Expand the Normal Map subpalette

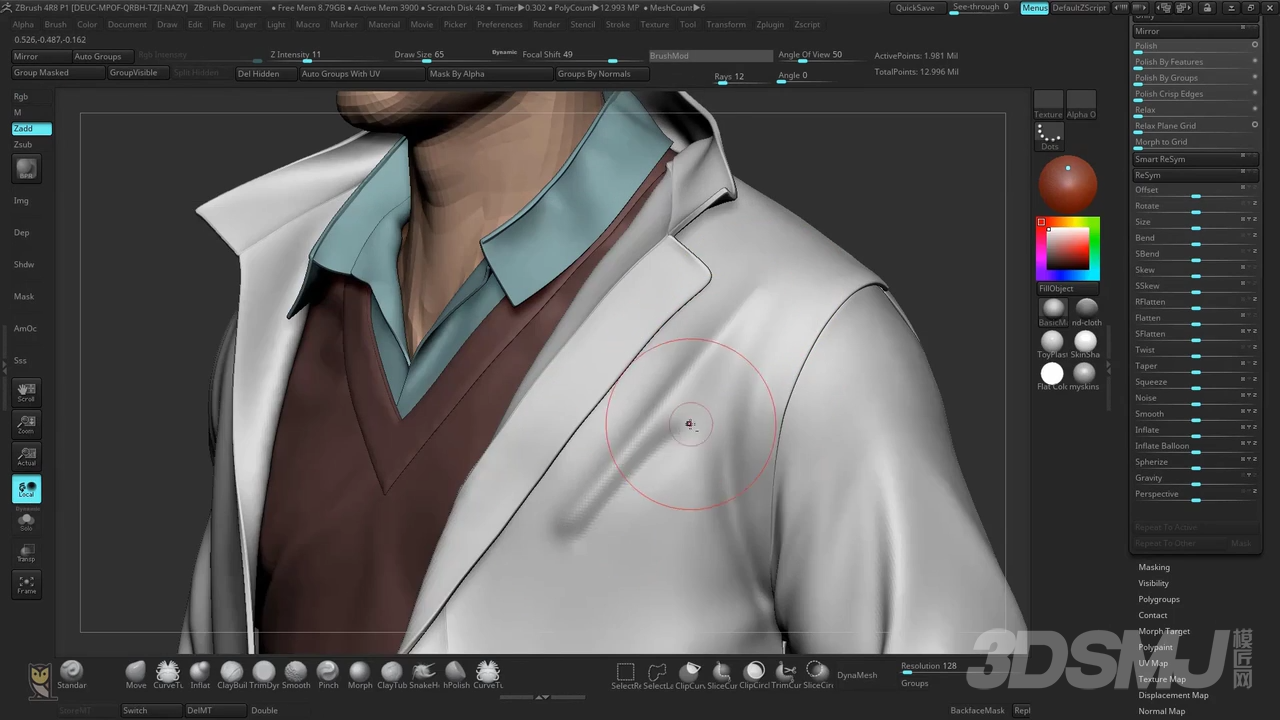[x=1161, y=711]
